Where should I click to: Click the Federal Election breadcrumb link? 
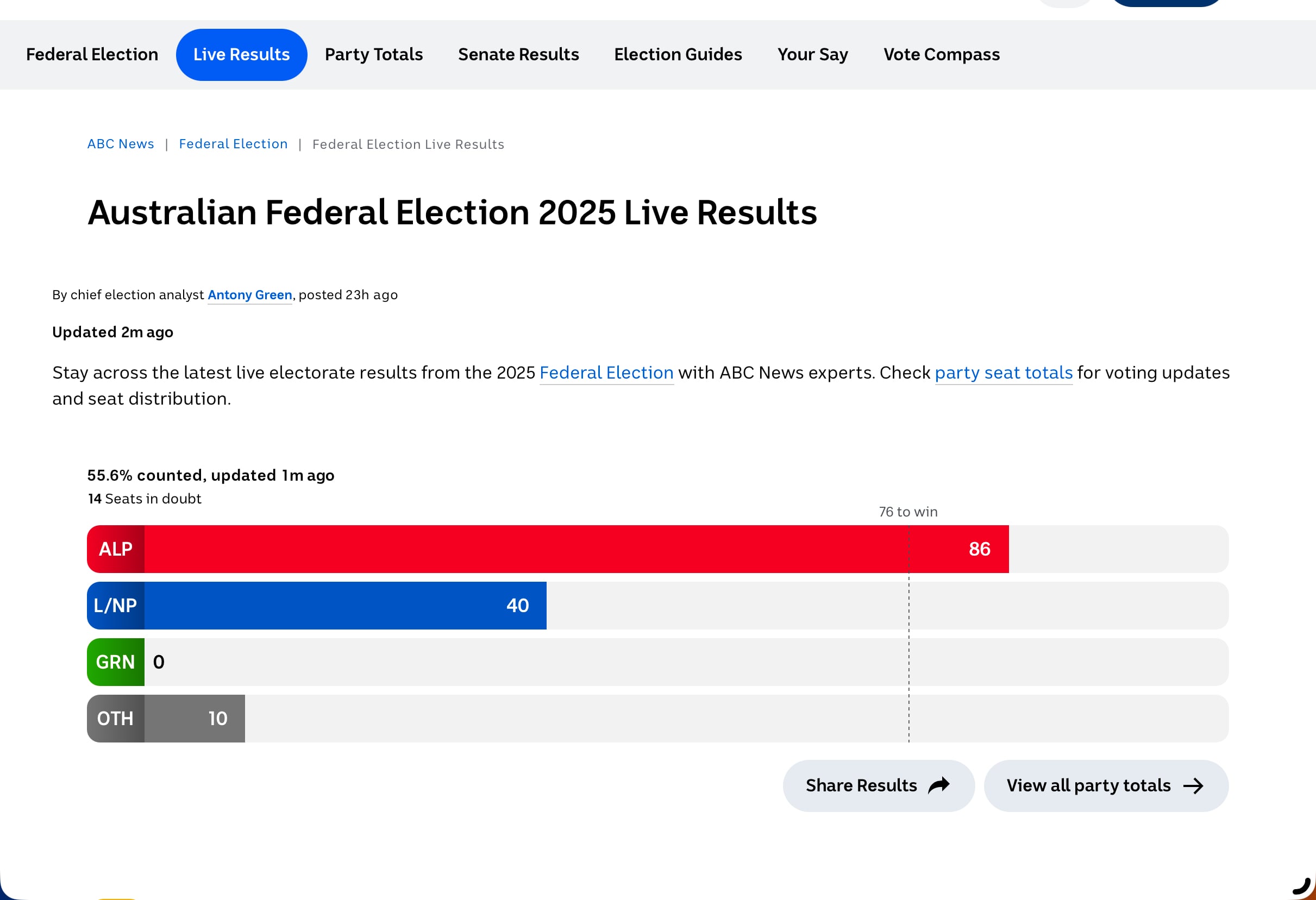233,144
